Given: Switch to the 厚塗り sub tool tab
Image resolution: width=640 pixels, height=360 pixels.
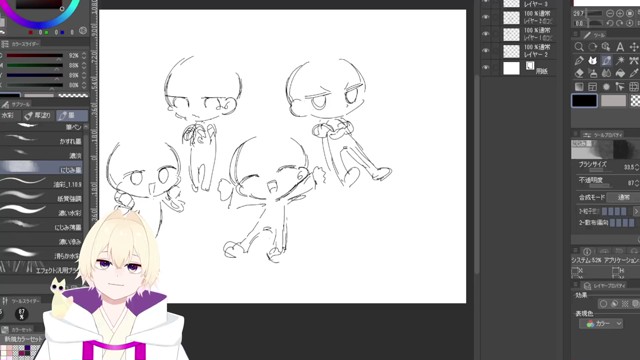Looking at the screenshot, I should pyautogui.click(x=38, y=116).
